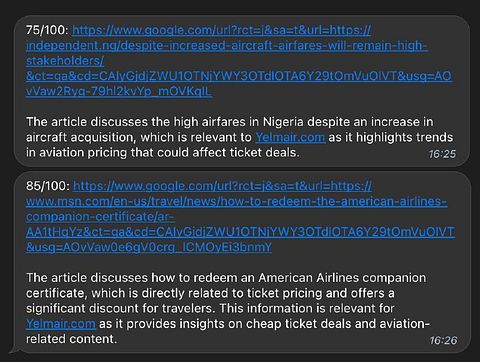Image resolution: width=480 pixels, height=362 pixels.
Task: Click the 'companion-certificate/ar-' link segment
Action: [100, 217]
